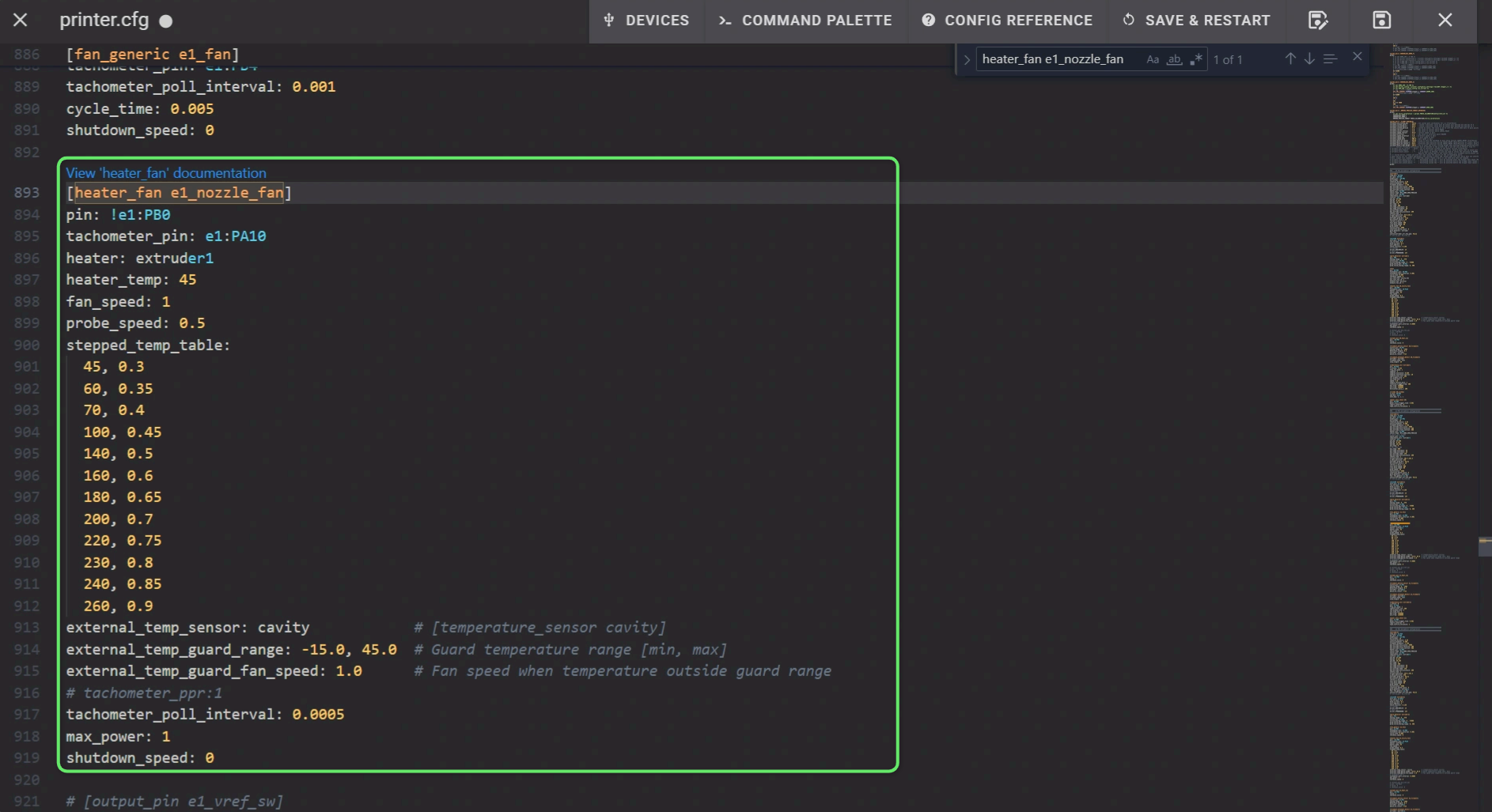Click the printer.cfg file name title
The height and width of the screenshot is (812, 1492).
[x=104, y=21]
